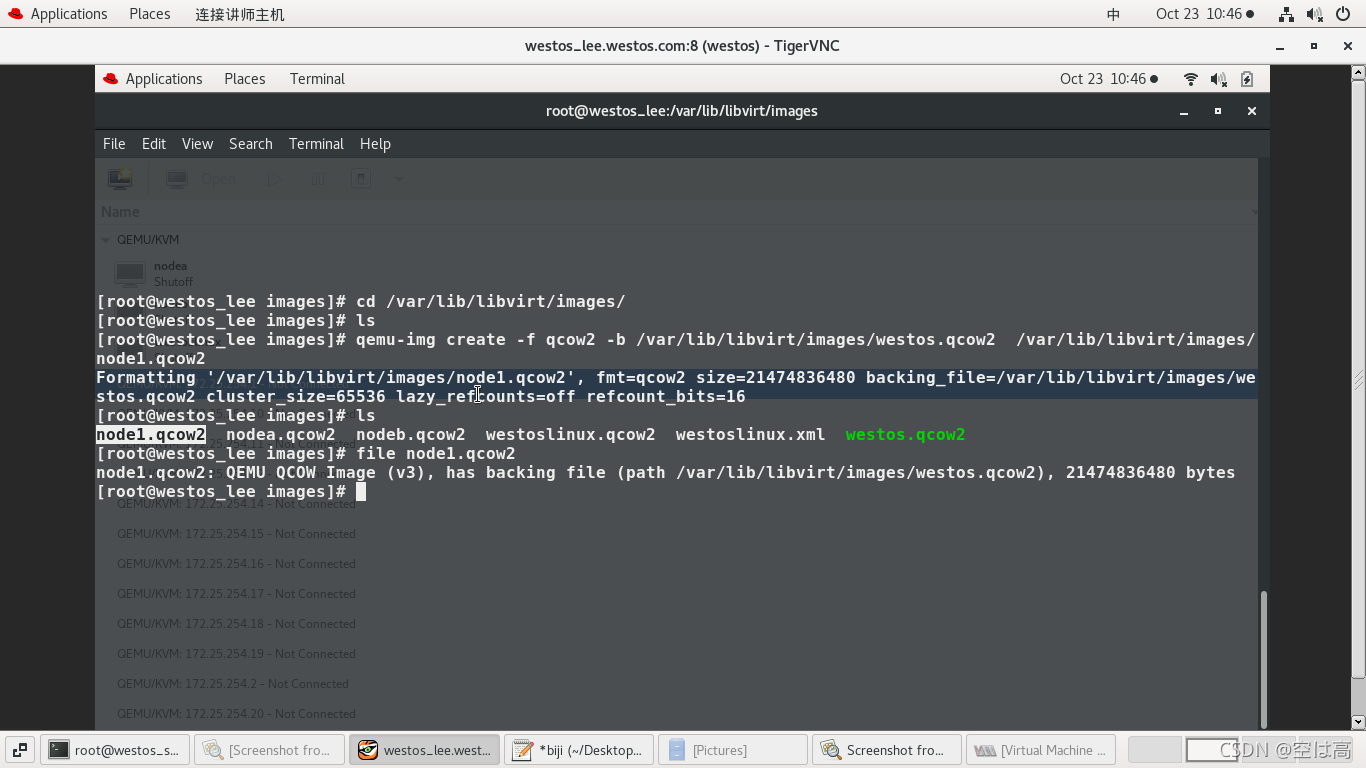Select QEMU/KVM: 172.25.254.2 - Not Connected
The image size is (1366, 768).
coord(233,684)
